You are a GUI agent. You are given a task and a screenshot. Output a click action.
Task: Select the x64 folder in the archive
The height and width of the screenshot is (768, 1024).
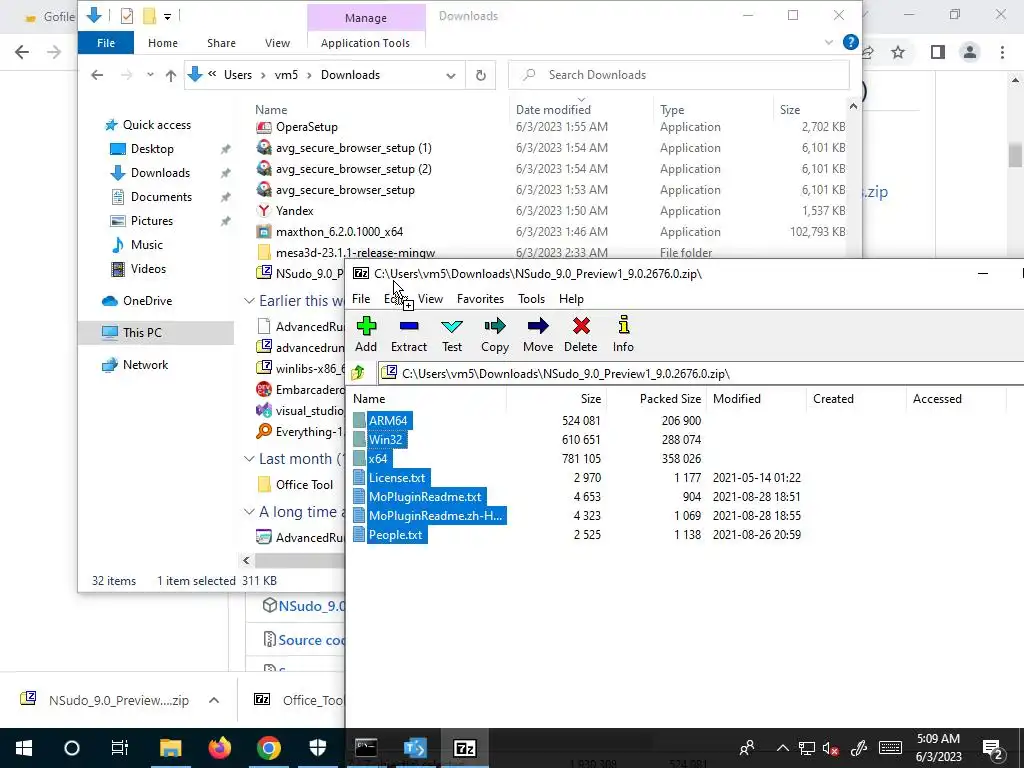pos(377,458)
